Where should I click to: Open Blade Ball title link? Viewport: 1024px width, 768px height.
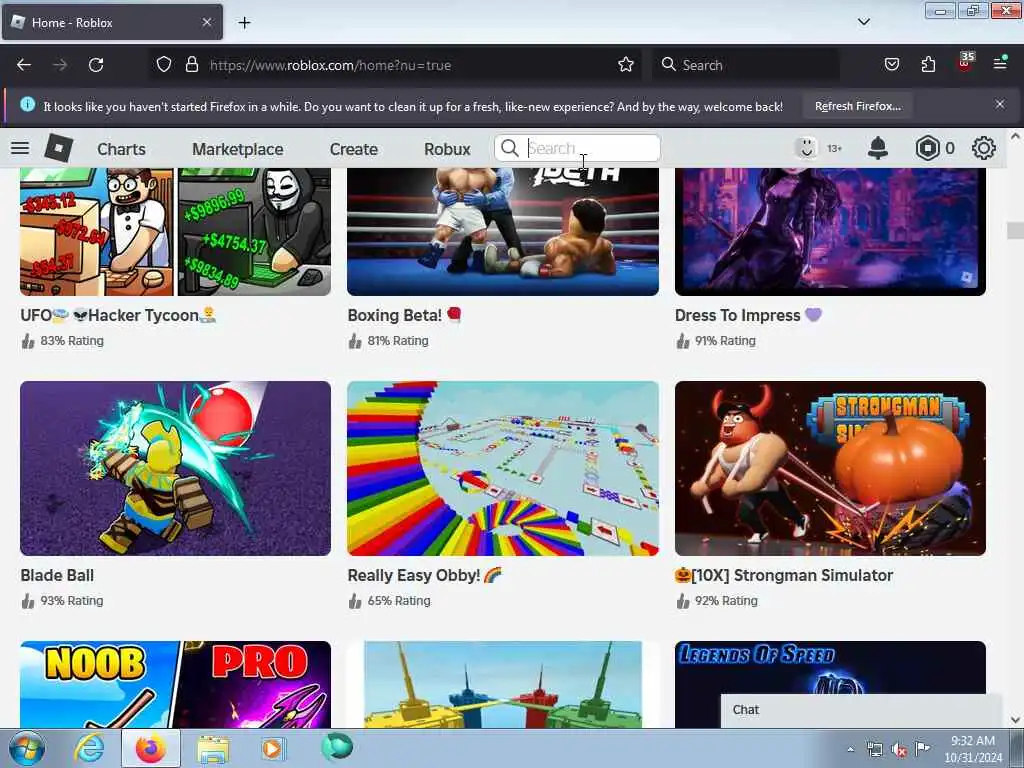tap(57, 575)
